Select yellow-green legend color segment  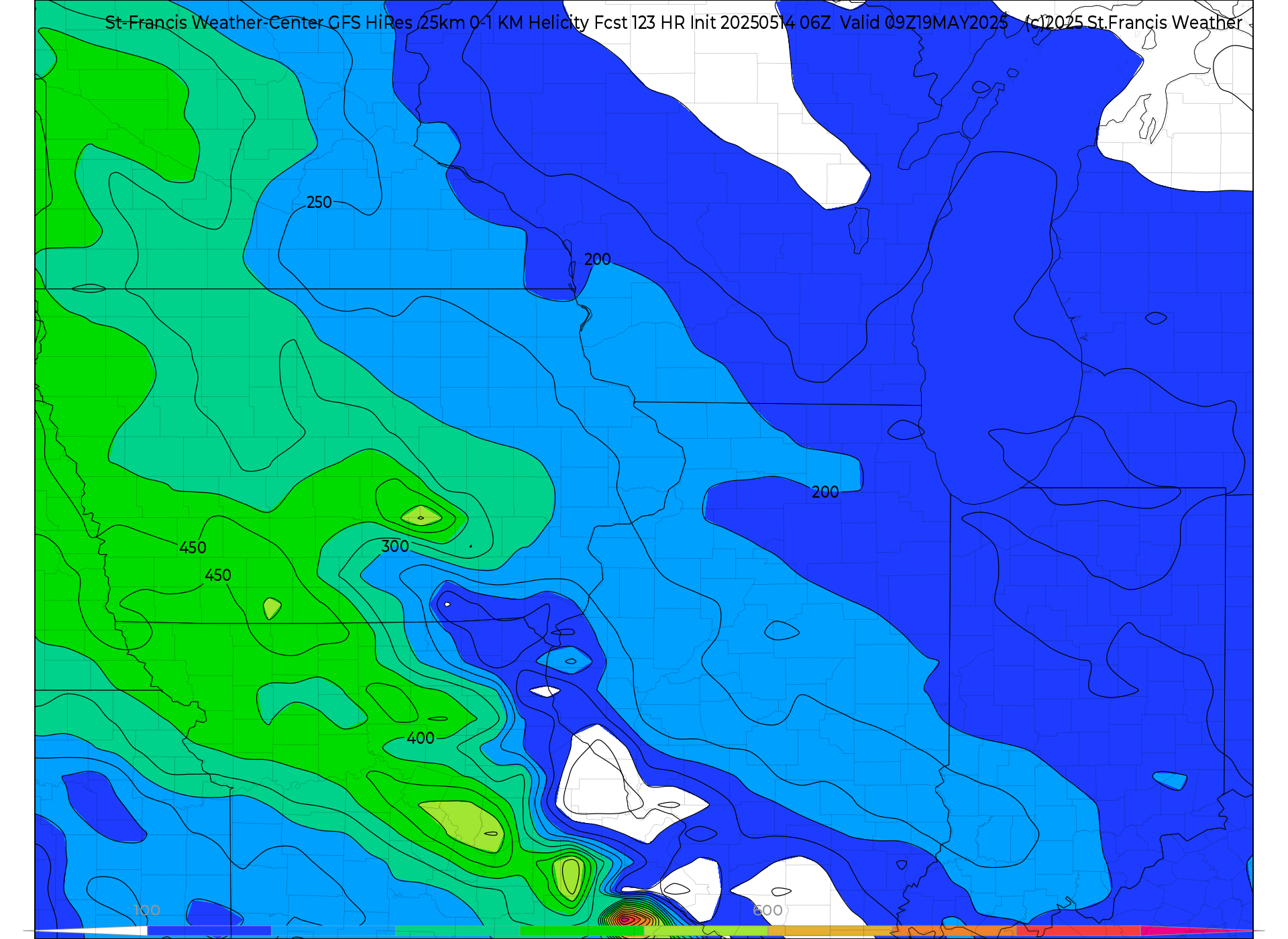706,931
